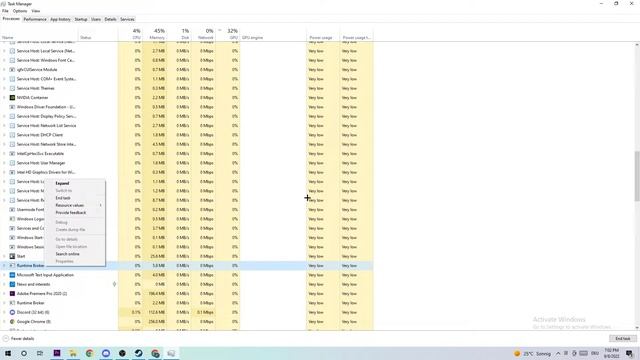Image resolution: width=640 pixels, height=360 pixels.
Task: Collapse view with Fewer details
Action: 18,339
